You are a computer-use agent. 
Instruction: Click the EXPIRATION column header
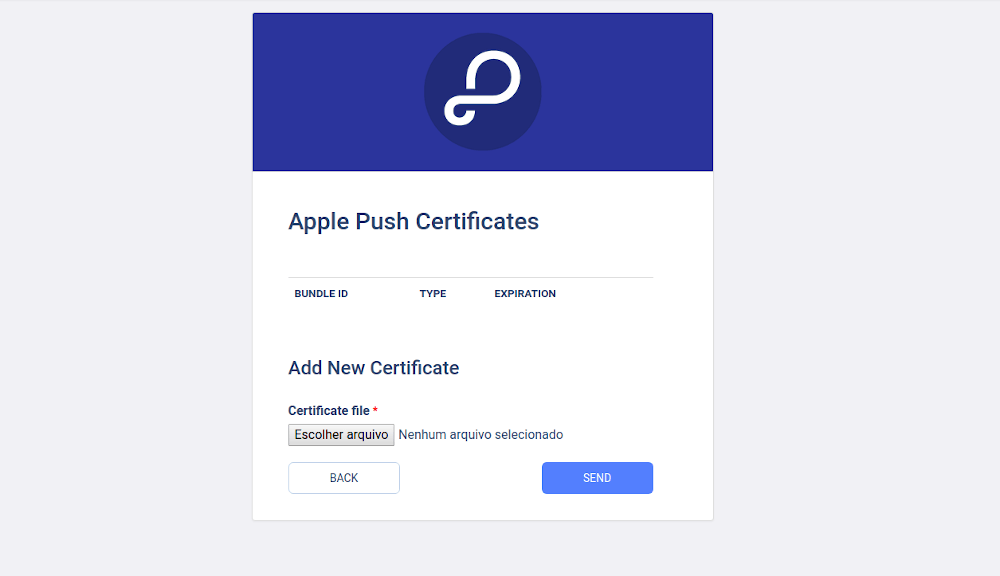[x=525, y=293]
